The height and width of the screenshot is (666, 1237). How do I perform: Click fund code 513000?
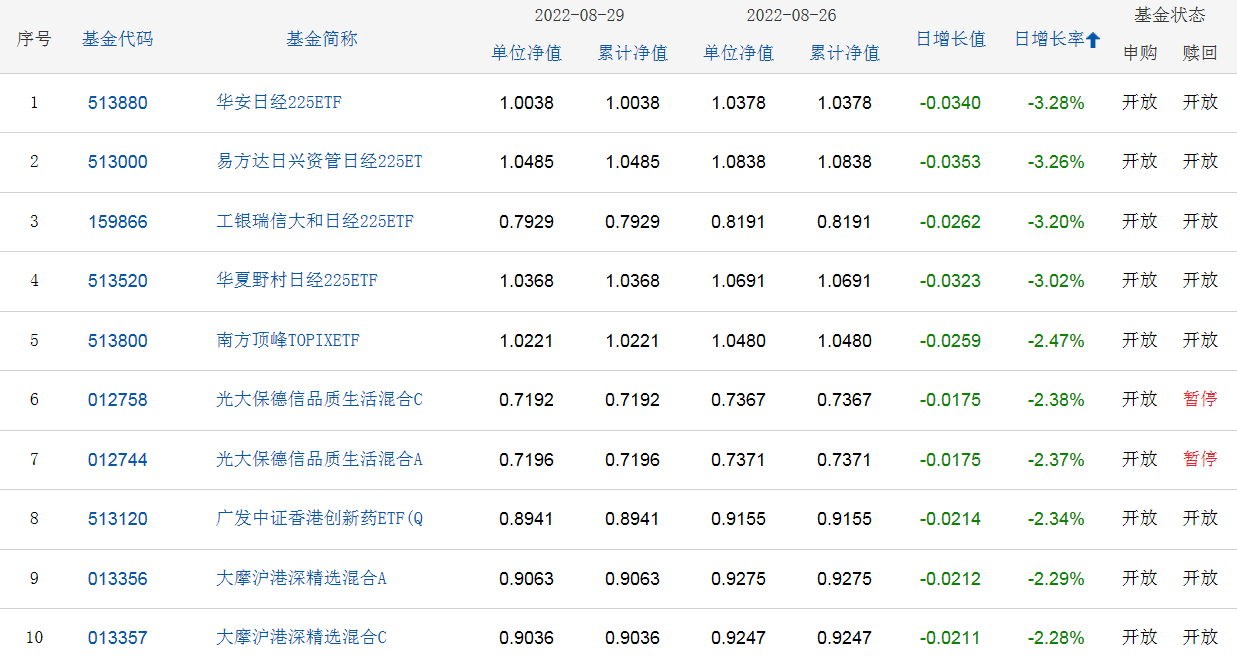117,162
